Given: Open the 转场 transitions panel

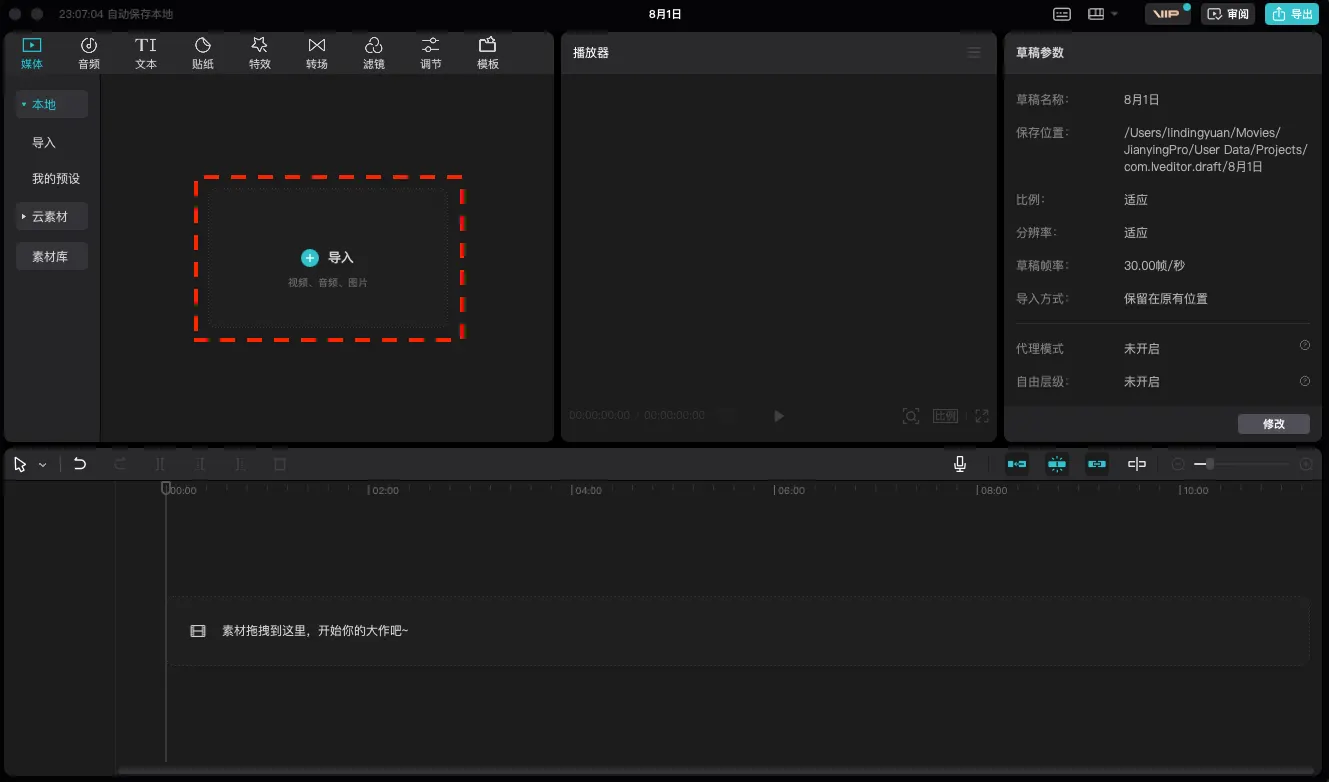Looking at the screenshot, I should tap(317, 54).
